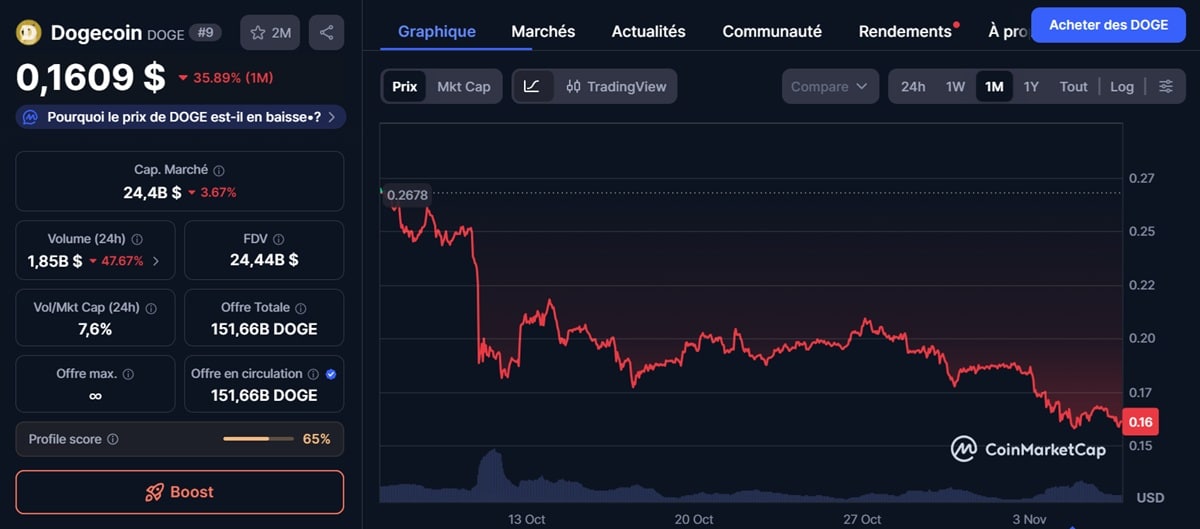Click the 7,6% Vol/Mkt Cap value
Viewport: 1200px width, 529px height.
[x=95, y=329]
